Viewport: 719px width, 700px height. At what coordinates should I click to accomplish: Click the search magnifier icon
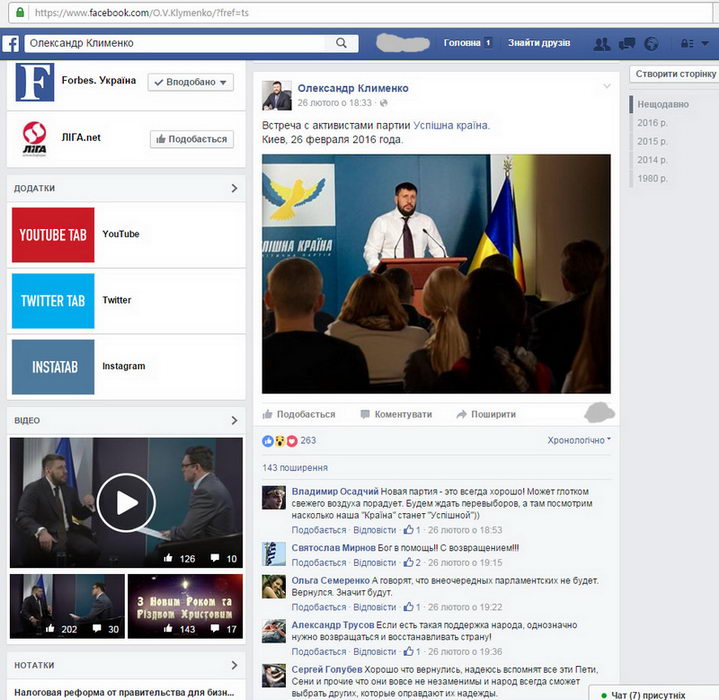tap(341, 43)
